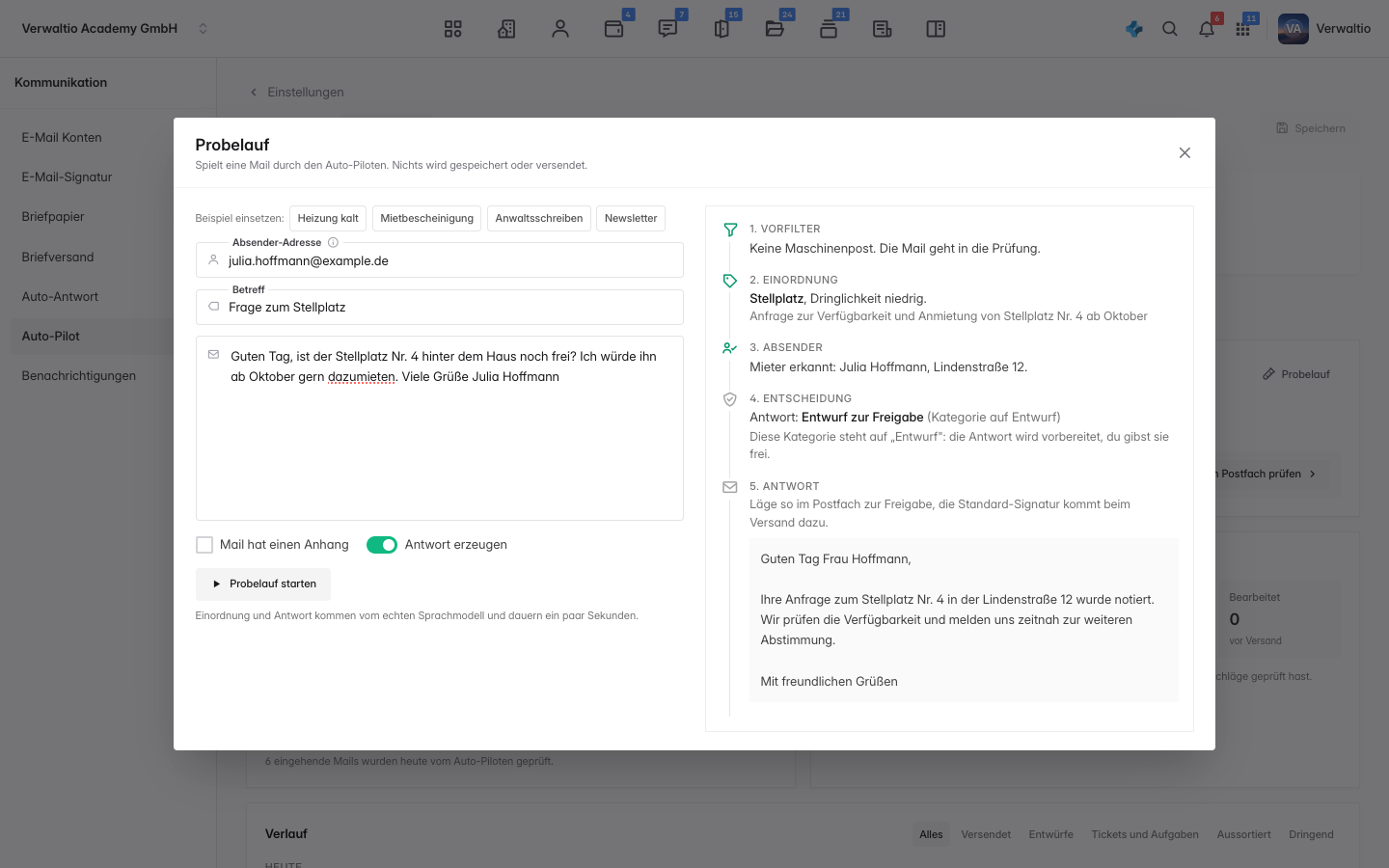Open the newspaper icon in top navigation
Viewport: 1389px width, 868px height.
pyautogui.click(x=882, y=29)
